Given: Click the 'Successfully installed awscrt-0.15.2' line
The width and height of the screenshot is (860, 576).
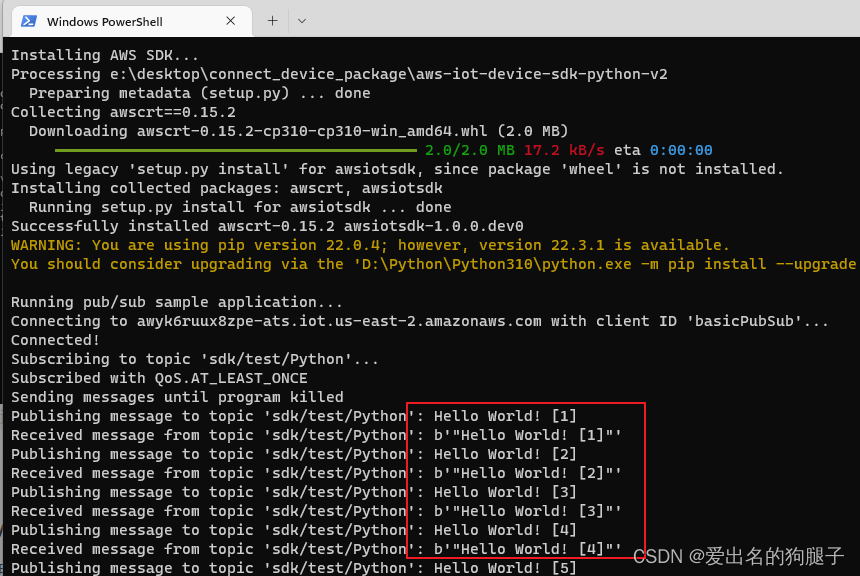Looking at the screenshot, I should (x=267, y=226).
